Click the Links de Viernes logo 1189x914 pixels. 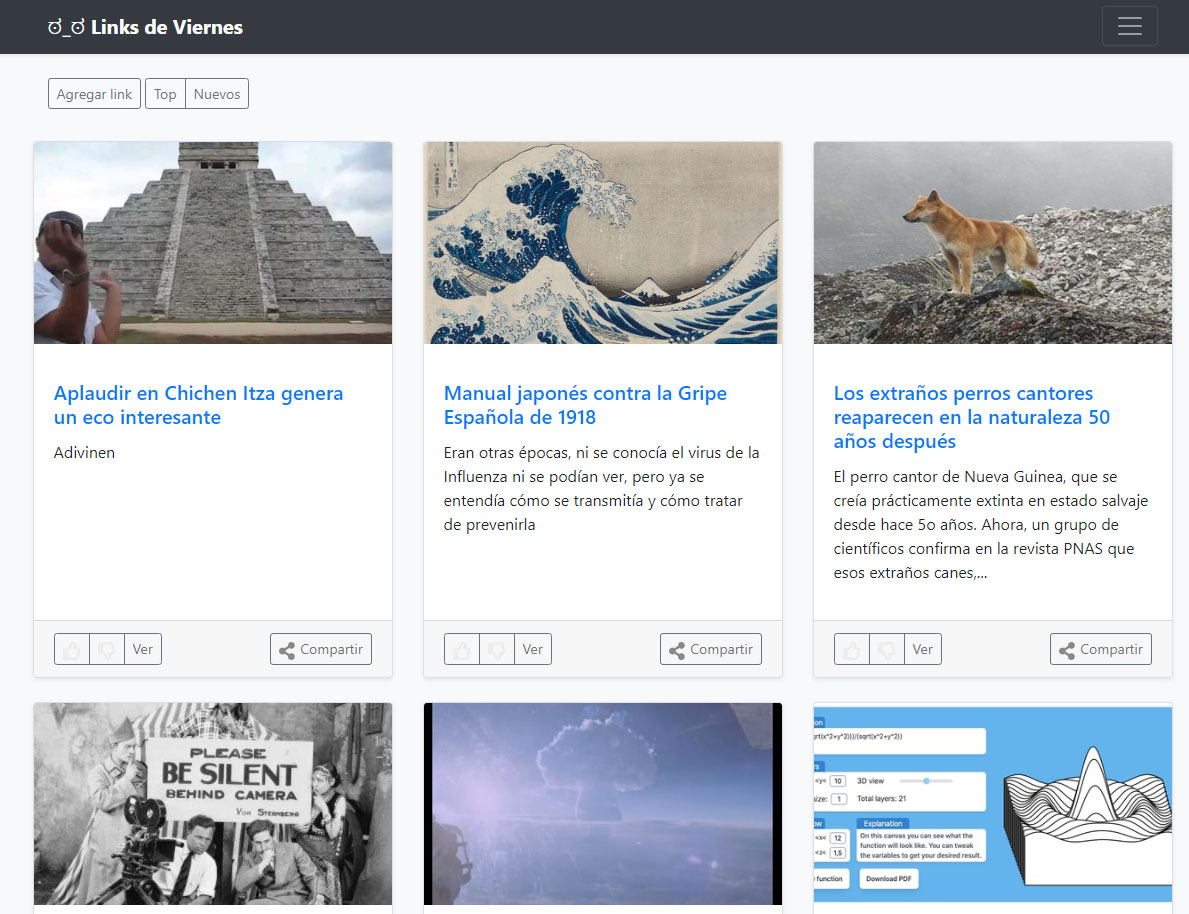146,27
